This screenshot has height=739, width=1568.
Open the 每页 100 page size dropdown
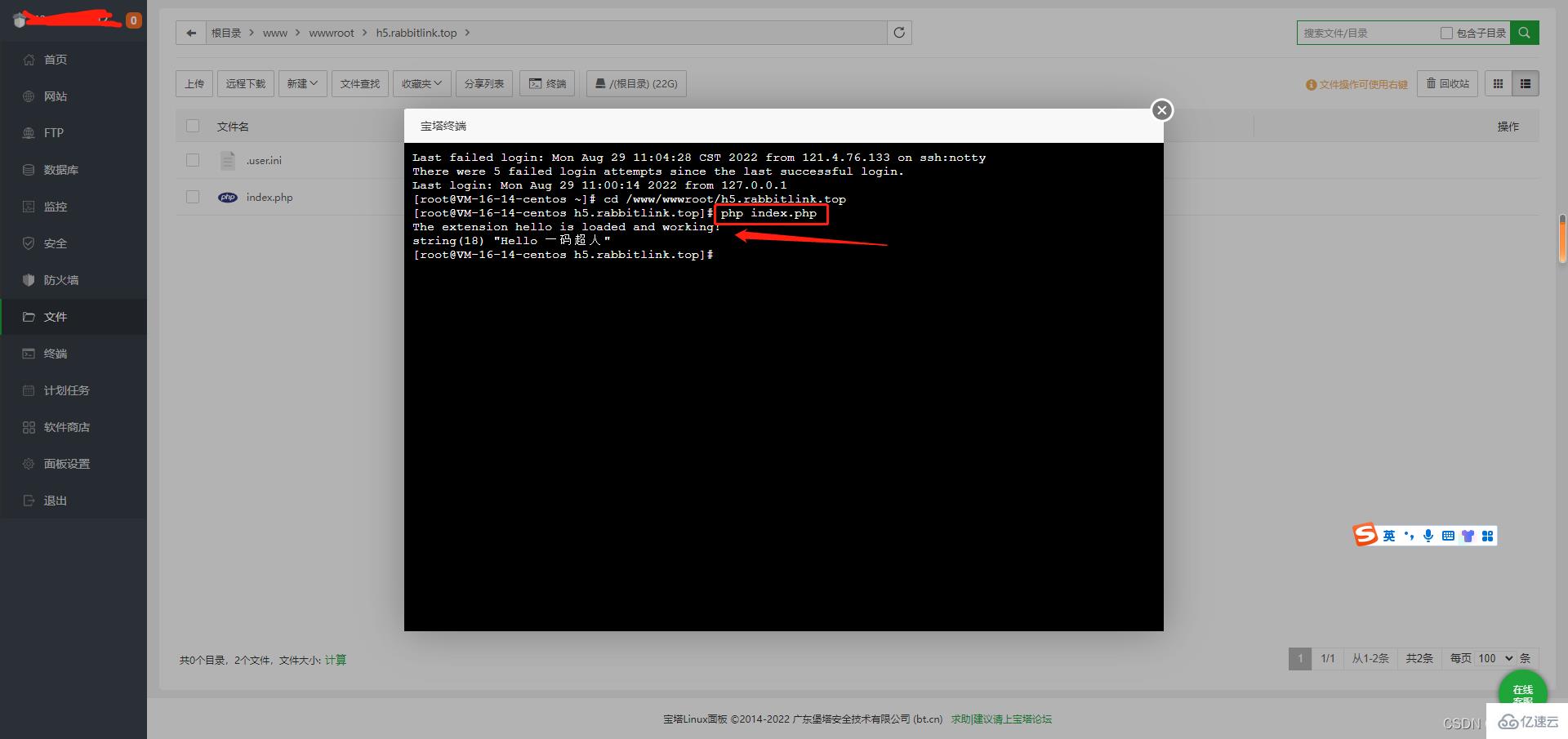pos(1495,658)
